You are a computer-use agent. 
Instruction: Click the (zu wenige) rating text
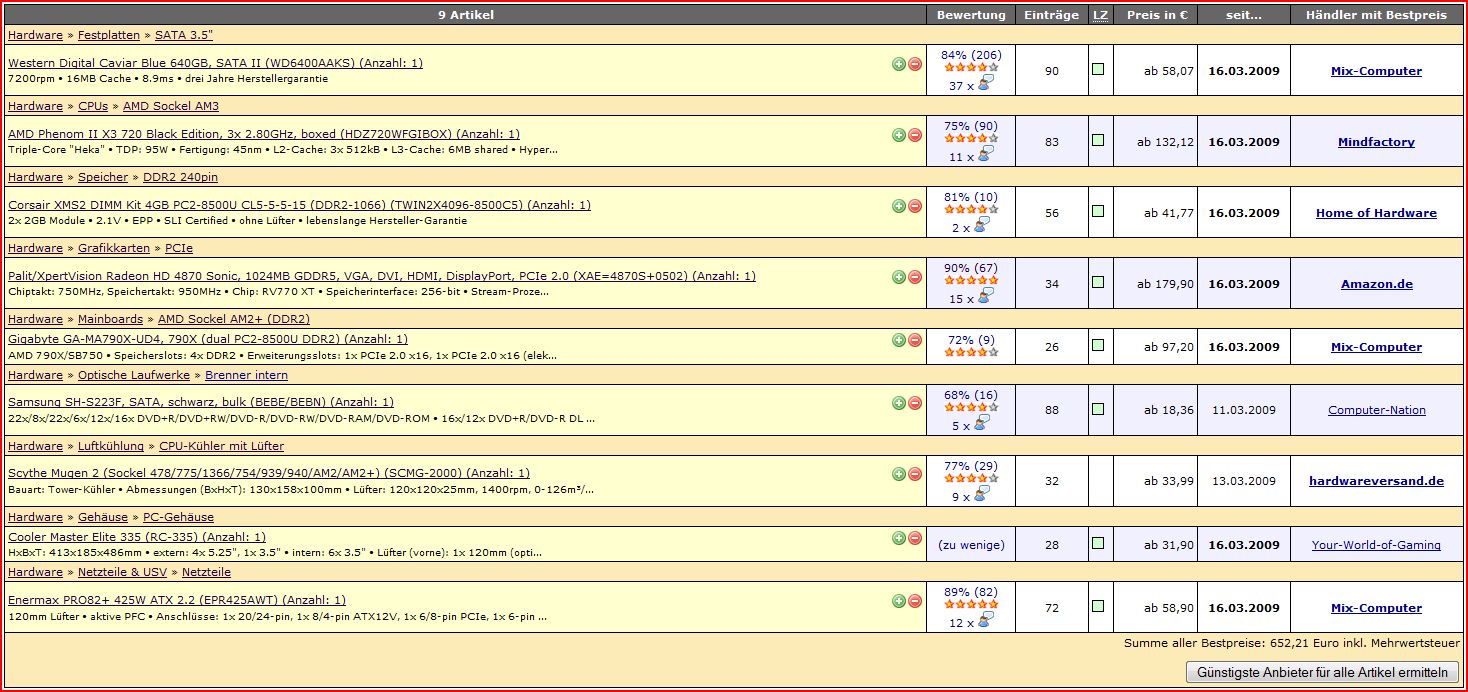click(971, 545)
